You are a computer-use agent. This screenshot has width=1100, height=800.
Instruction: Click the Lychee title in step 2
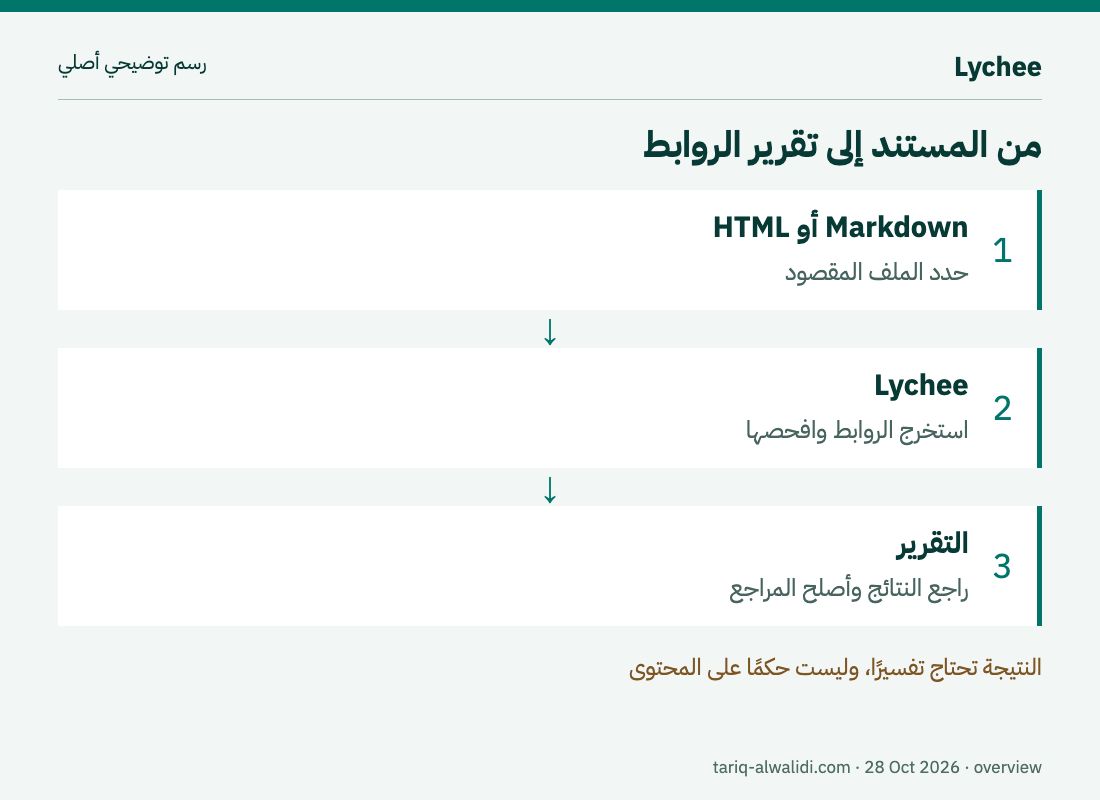click(921, 386)
